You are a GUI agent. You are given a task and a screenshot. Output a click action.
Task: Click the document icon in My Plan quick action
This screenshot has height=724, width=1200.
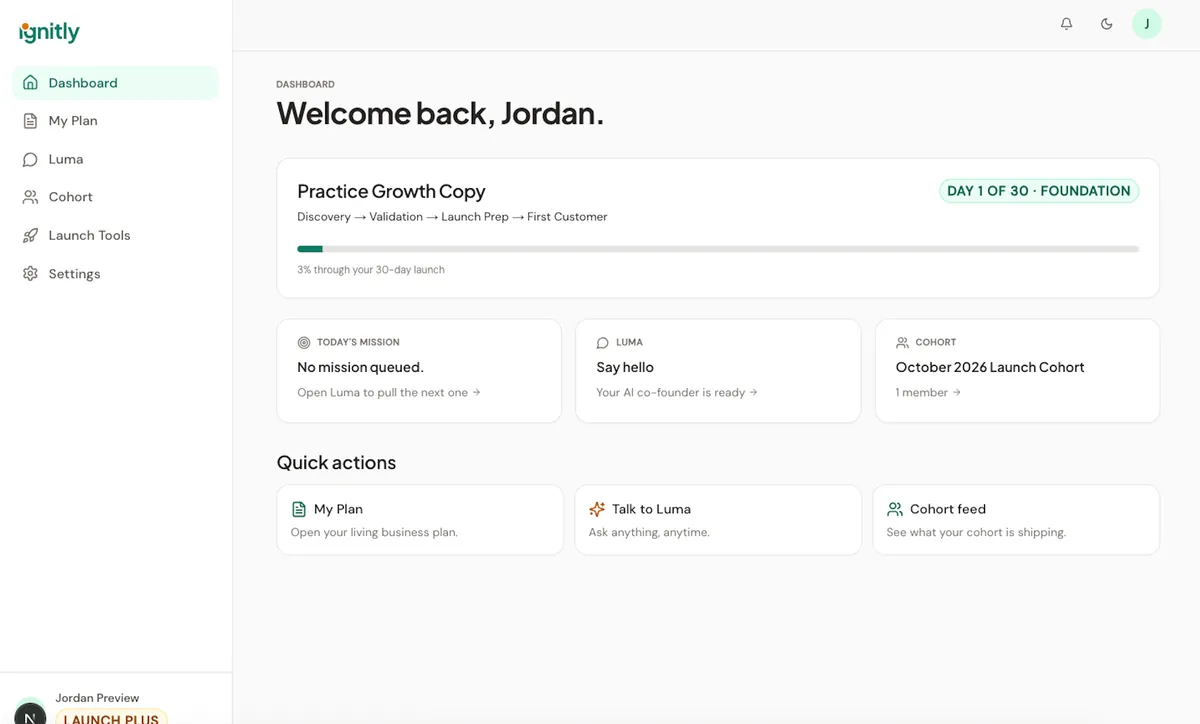299,509
